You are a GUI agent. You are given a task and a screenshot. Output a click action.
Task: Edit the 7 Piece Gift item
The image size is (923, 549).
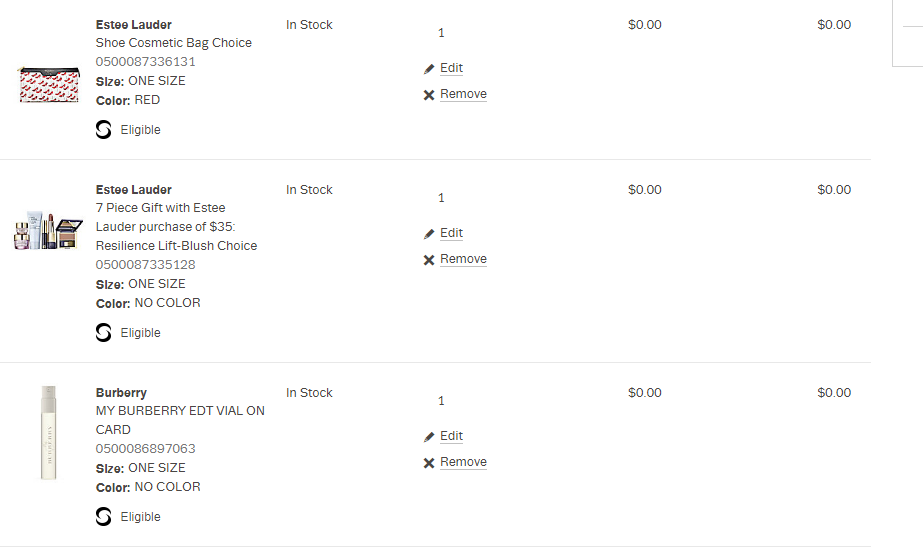point(451,233)
